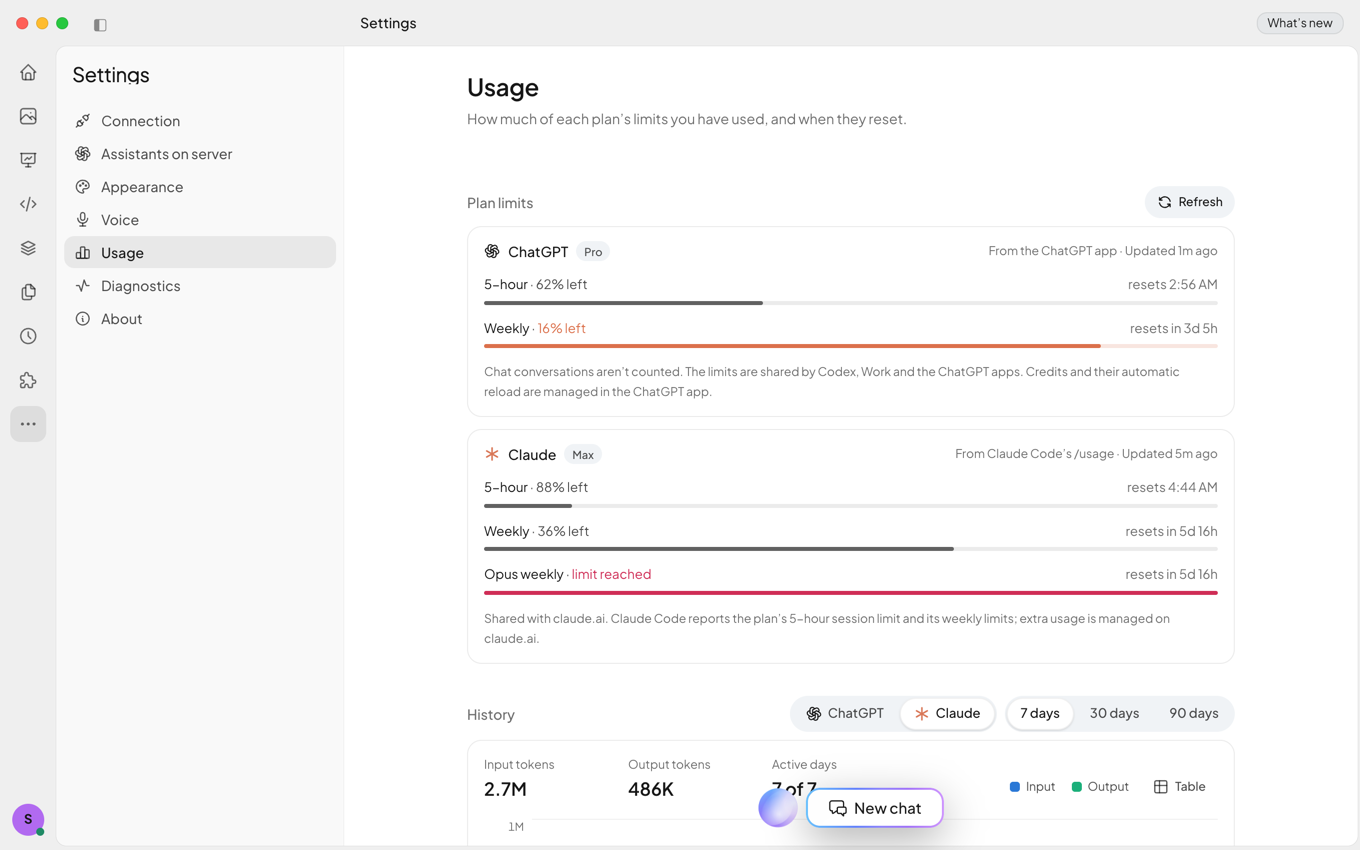Click the ChatGPT logo in plan limits card

point(492,251)
